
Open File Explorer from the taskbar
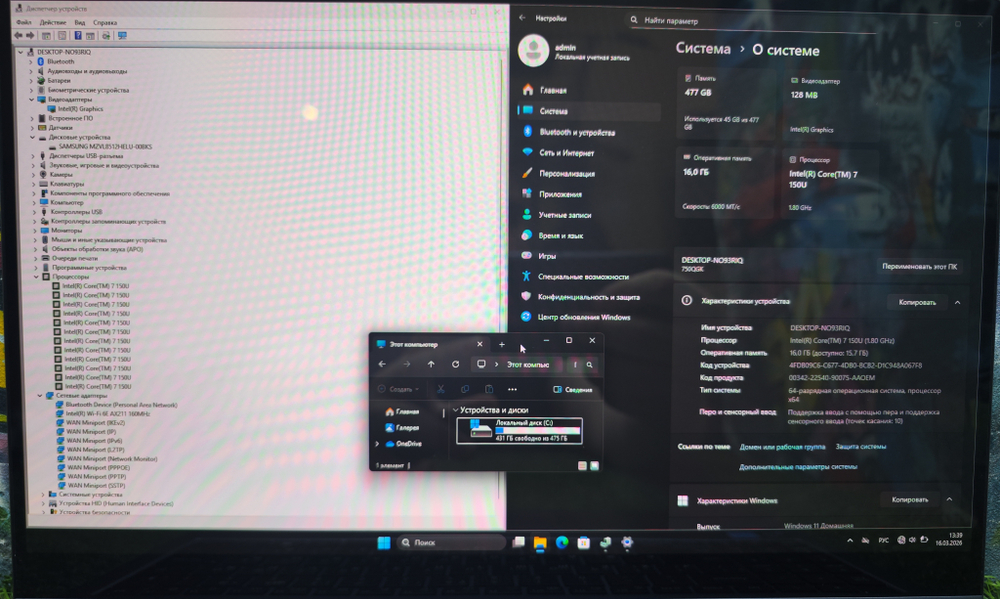(540, 543)
